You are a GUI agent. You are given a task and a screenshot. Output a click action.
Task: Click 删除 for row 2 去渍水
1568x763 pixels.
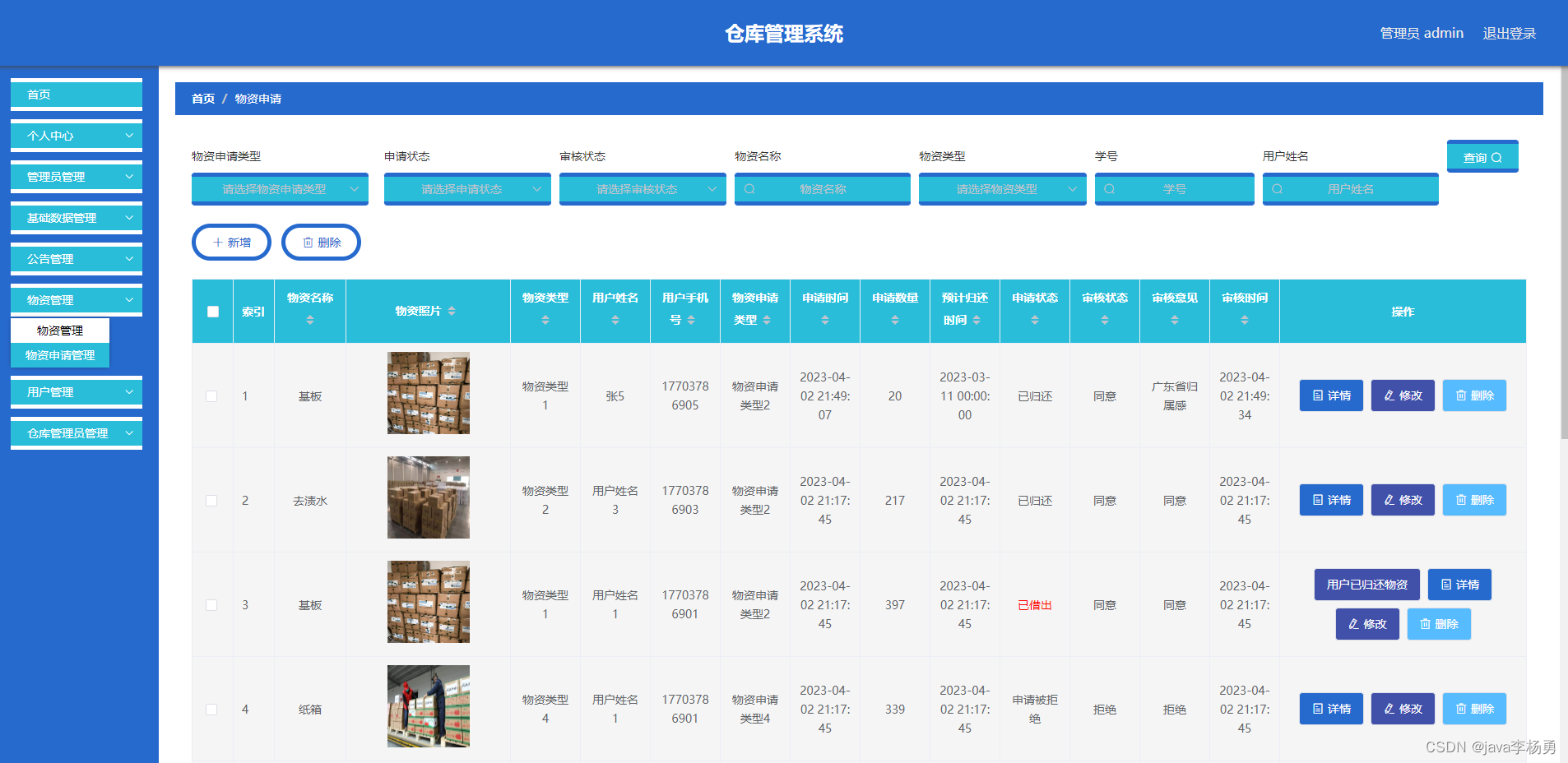click(1474, 500)
